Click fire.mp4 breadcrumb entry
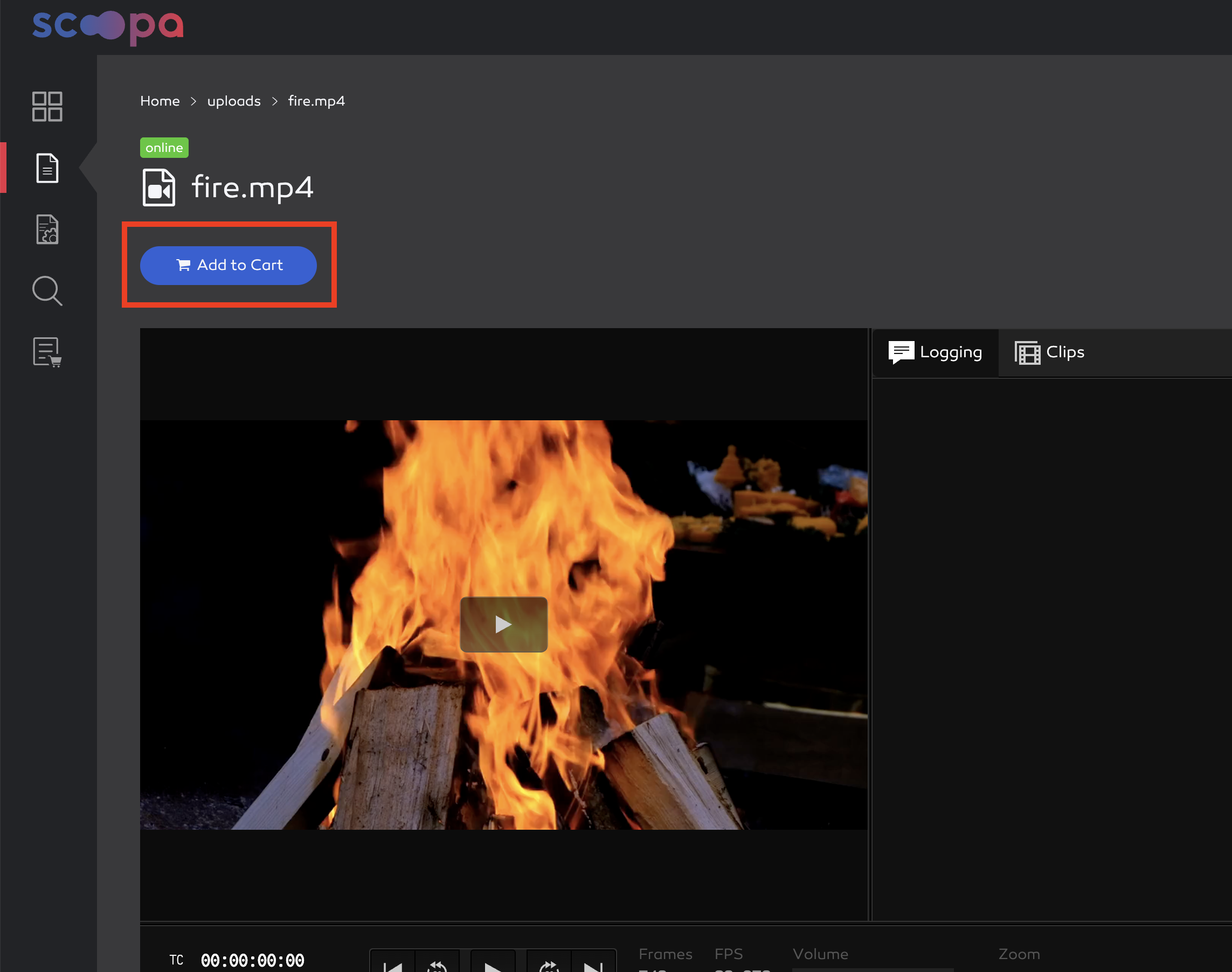Viewport: 1232px width, 972px height. 316,101
